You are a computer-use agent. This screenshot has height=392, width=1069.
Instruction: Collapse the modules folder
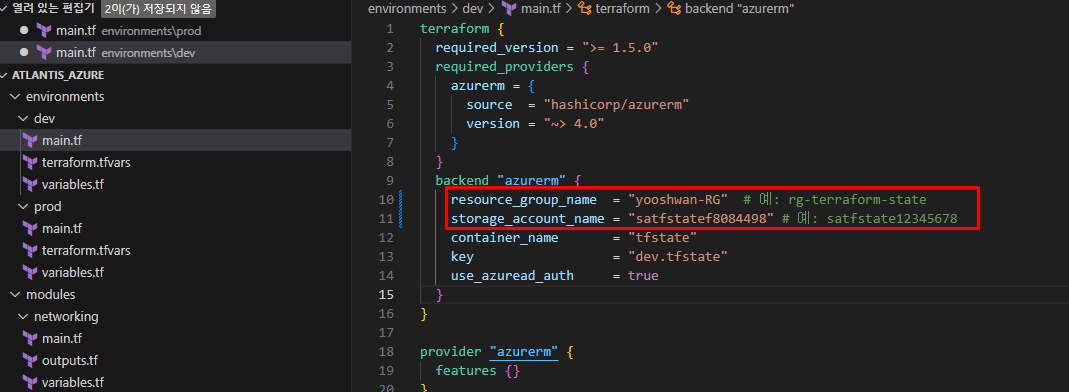[15, 295]
